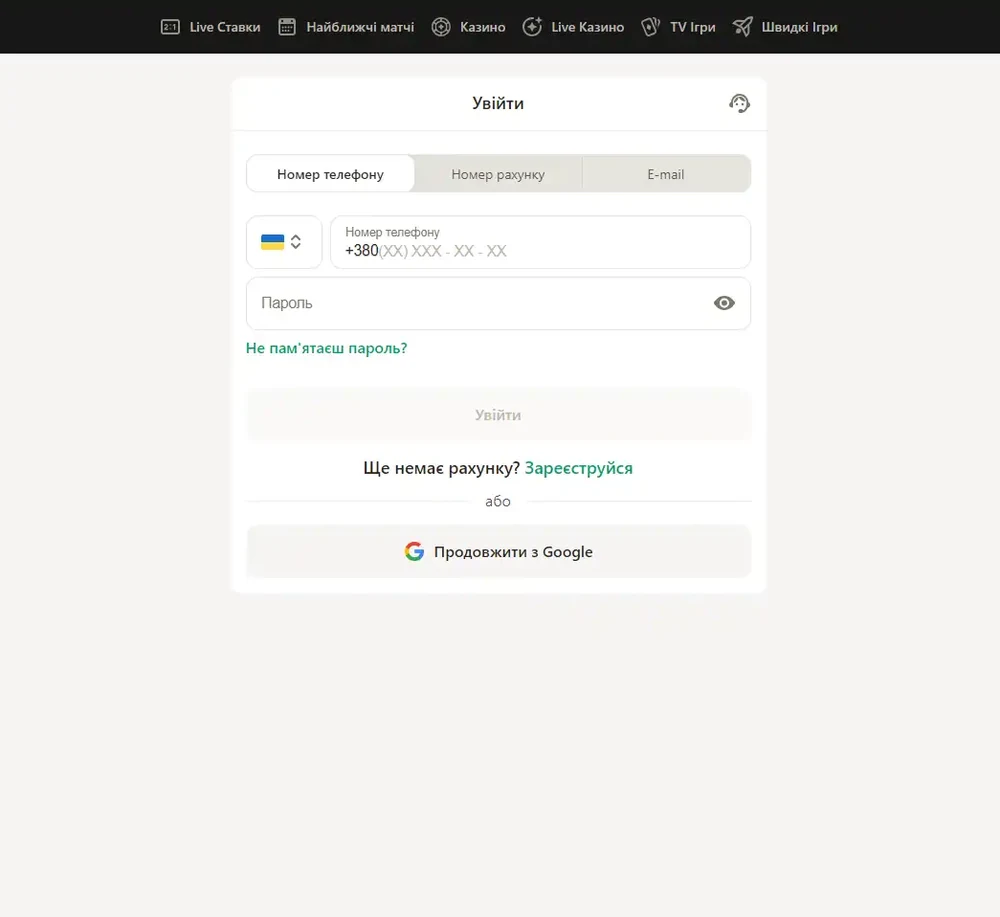Click the Швидкі Ігри rocket icon
Screen dimensions: 1000x917
pos(742,27)
